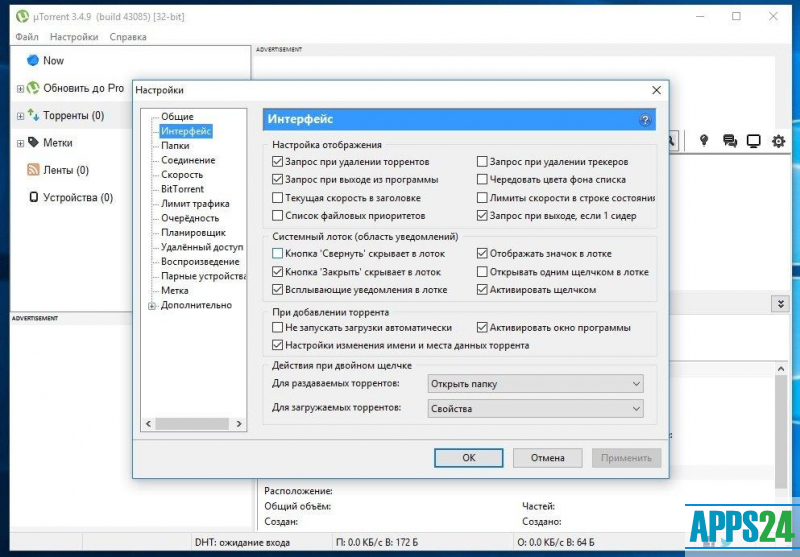The height and width of the screenshot is (557, 800).
Task: Check 'Кнопка Свернуть скрывает в лоток'
Action: [x=277, y=254]
